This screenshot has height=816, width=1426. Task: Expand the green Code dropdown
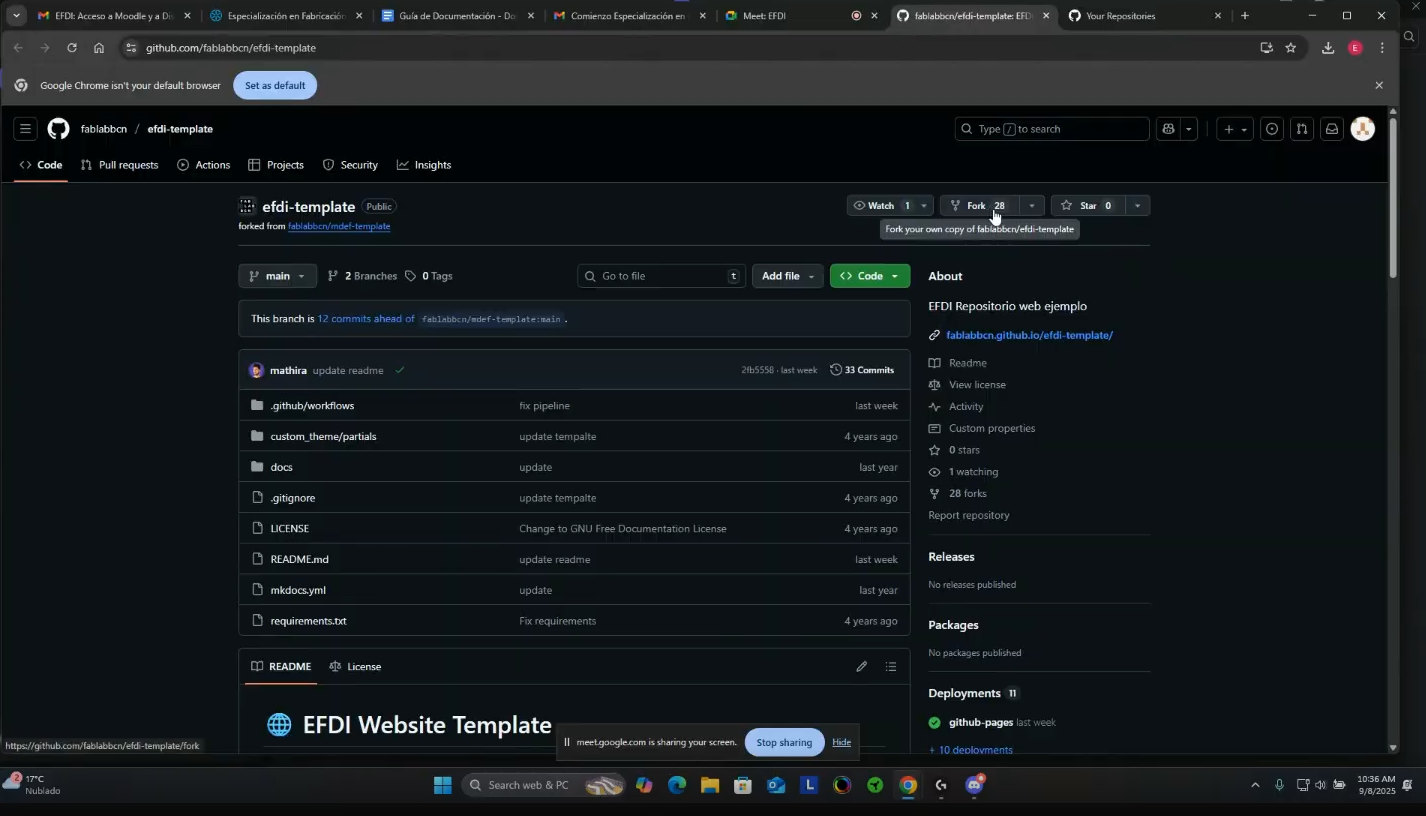coord(869,276)
